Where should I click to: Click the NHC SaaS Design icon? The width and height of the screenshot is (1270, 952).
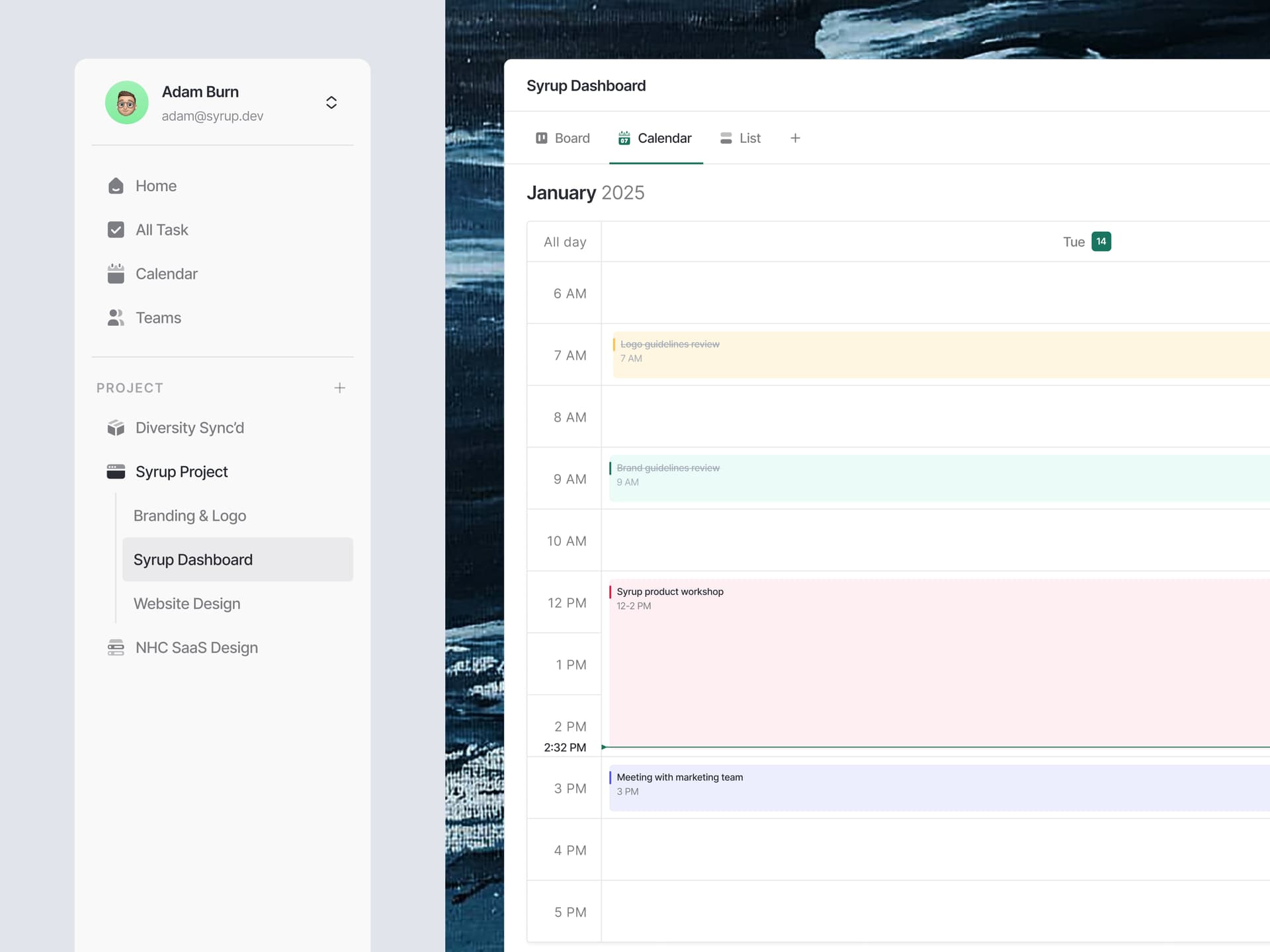[x=116, y=647]
